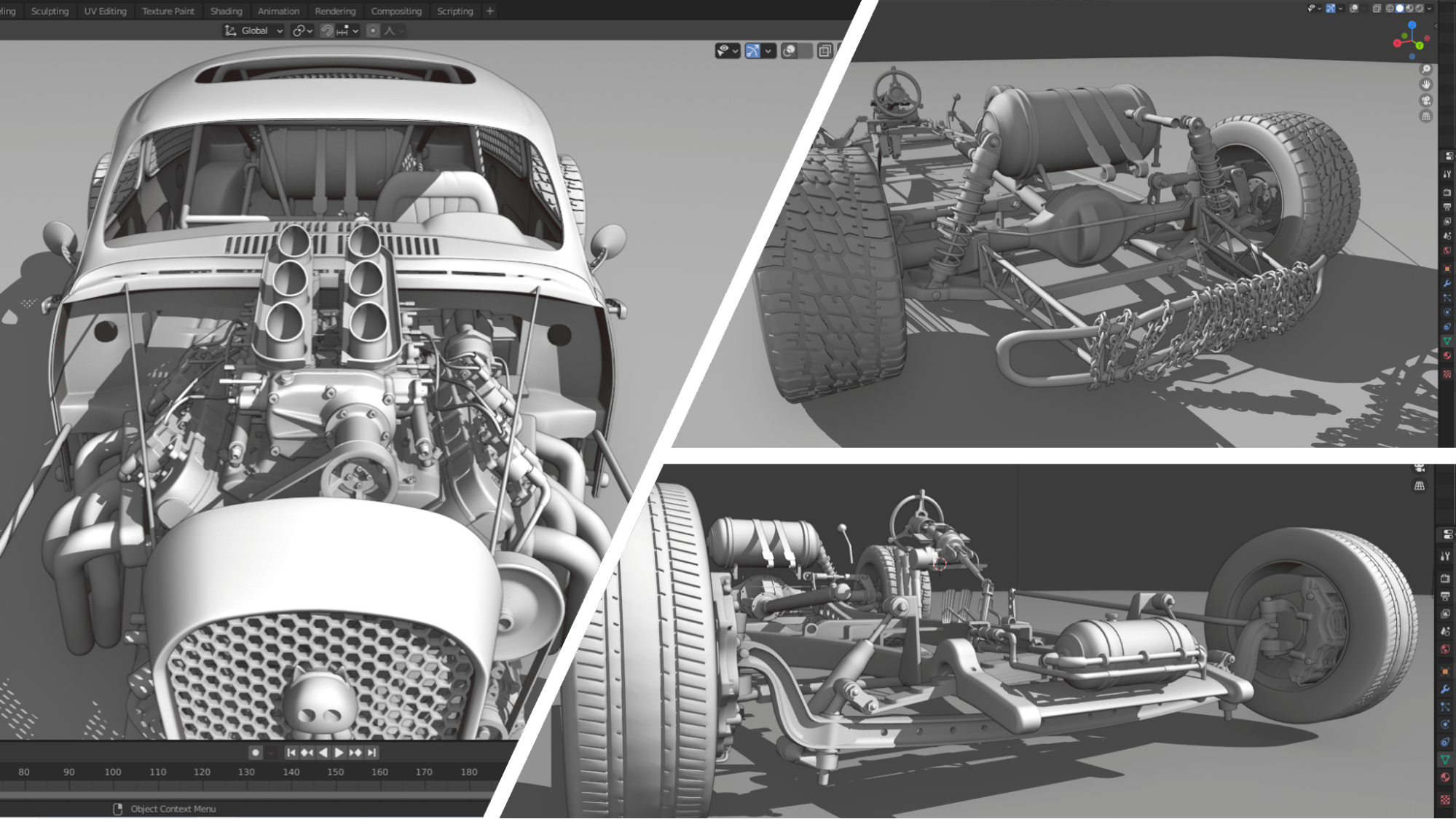This screenshot has width=1456, height=819.
Task: Click the top-right viewport's zoom magnifier icon
Action: [1426, 69]
